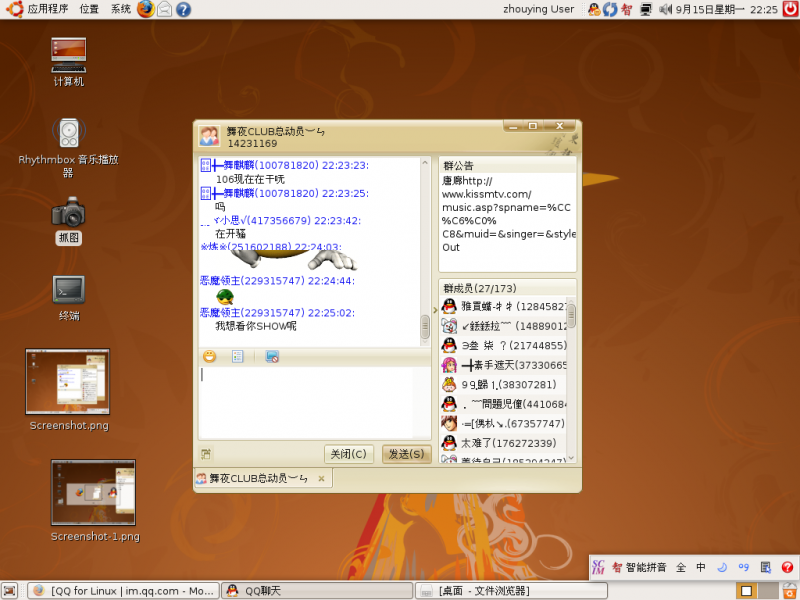Toggle 中 Chinese/English mode in SCIM bar
The height and width of the screenshot is (600, 800).
coord(701,567)
